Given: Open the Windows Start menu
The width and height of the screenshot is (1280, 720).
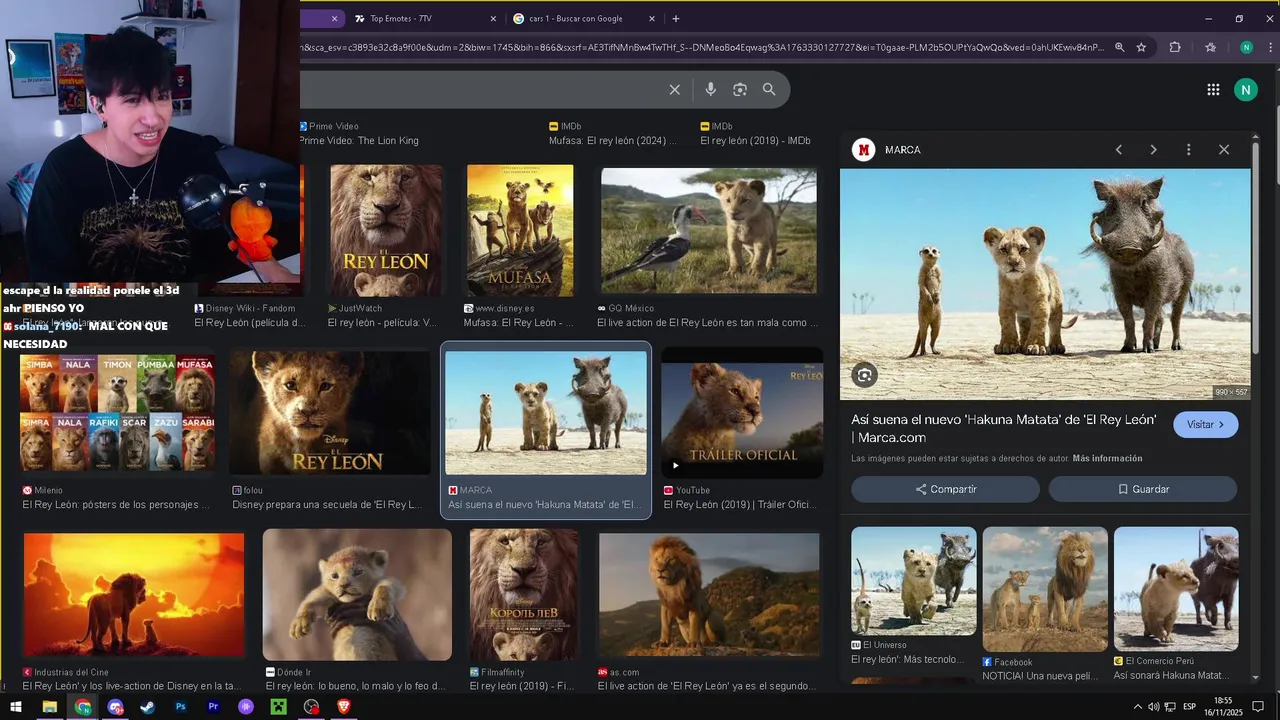Looking at the screenshot, I should (x=16, y=707).
